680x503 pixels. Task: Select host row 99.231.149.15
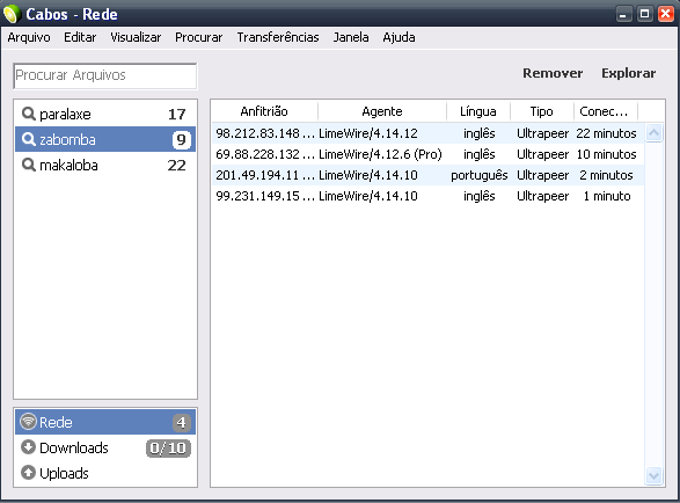coord(428,196)
